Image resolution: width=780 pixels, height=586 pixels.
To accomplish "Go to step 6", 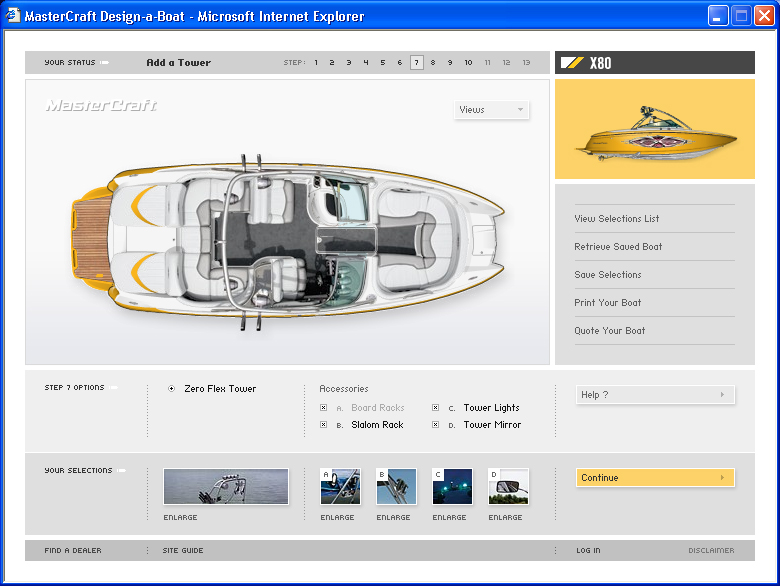I will [x=399, y=63].
